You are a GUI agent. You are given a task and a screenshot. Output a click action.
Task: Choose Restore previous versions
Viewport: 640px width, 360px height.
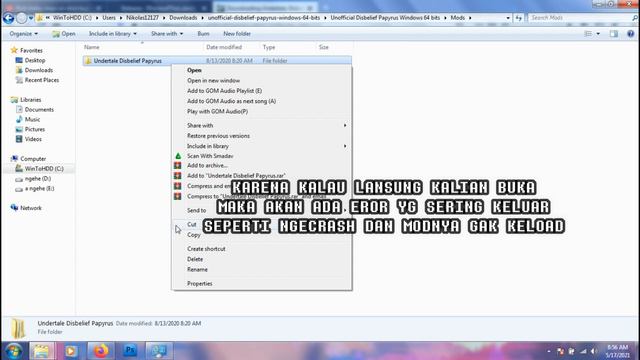click(x=262, y=136)
